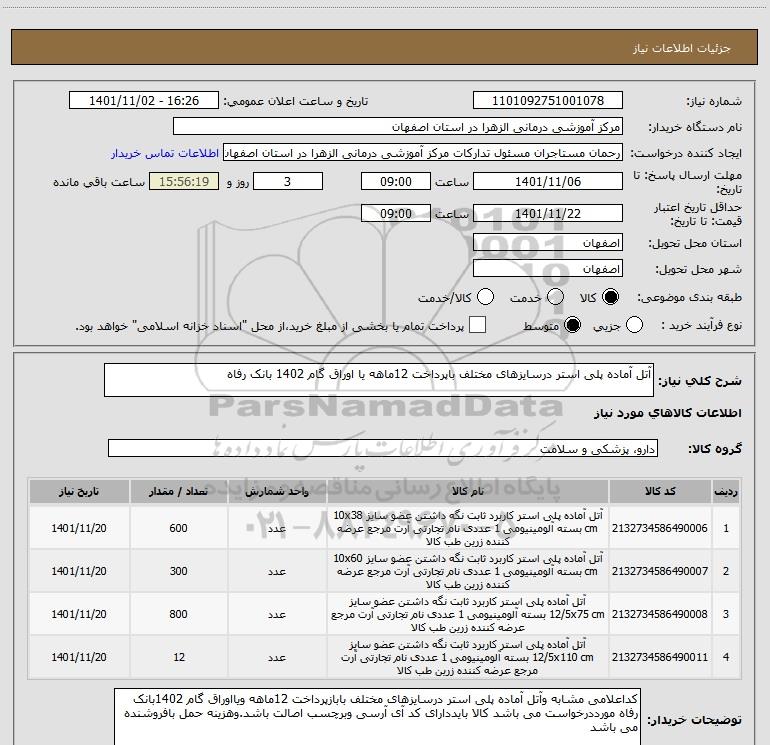Click the تاریخ نیاز column header
Image resolution: width=770 pixels, height=745 pixels.
tap(79, 492)
